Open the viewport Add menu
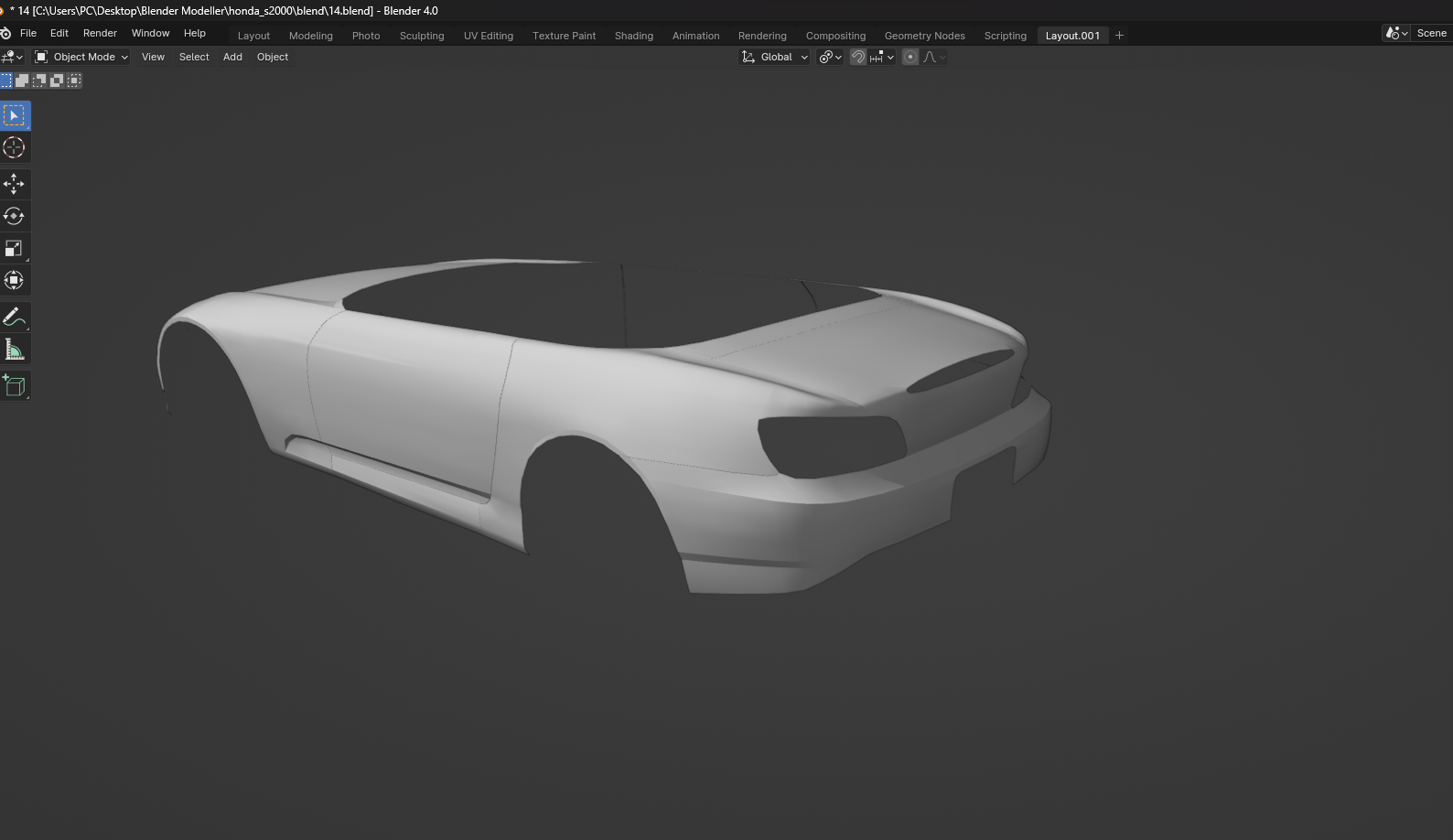Screen dimensions: 1453x840 point(232,57)
